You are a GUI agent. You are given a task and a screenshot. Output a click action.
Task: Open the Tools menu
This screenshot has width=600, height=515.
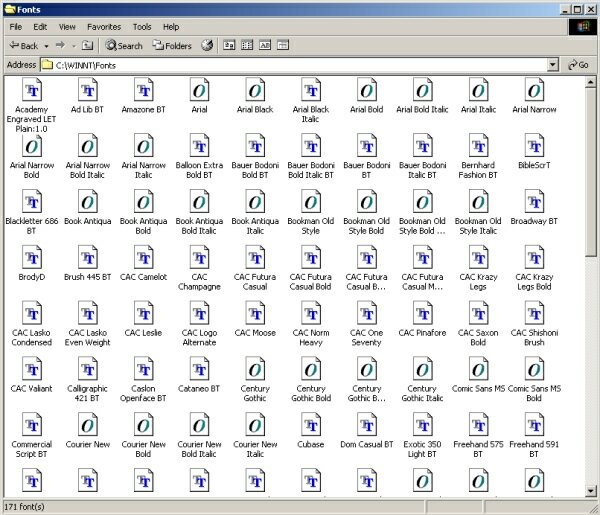click(142, 27)
